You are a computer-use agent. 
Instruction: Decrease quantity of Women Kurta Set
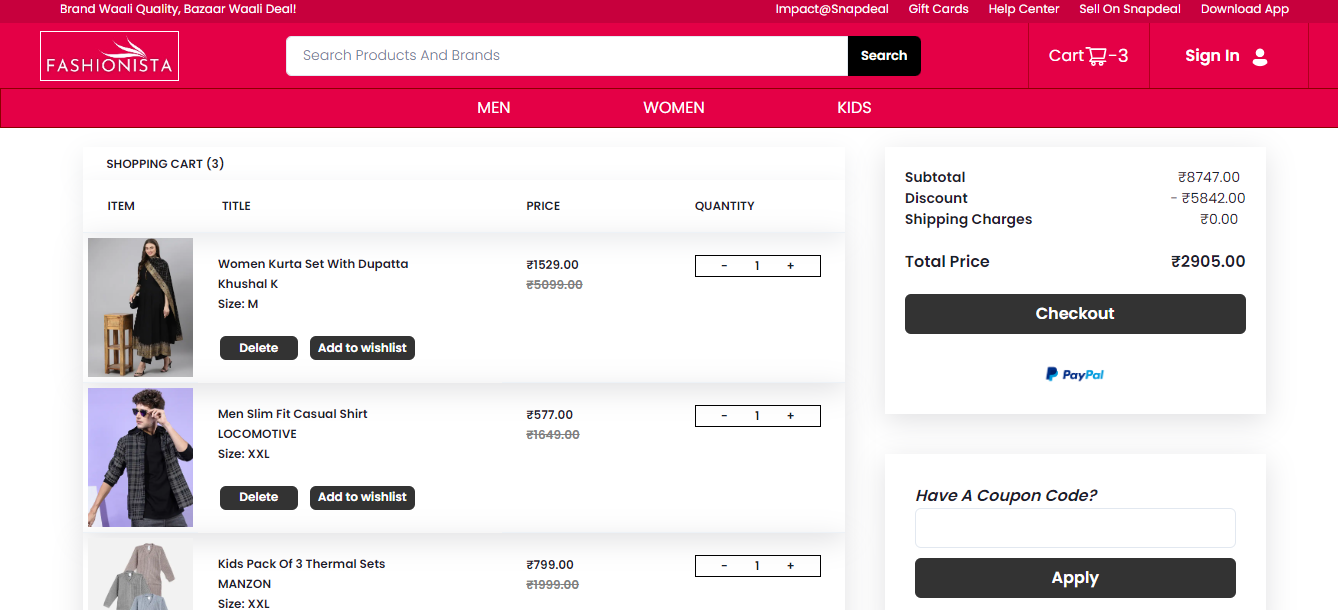pos(724,266)
